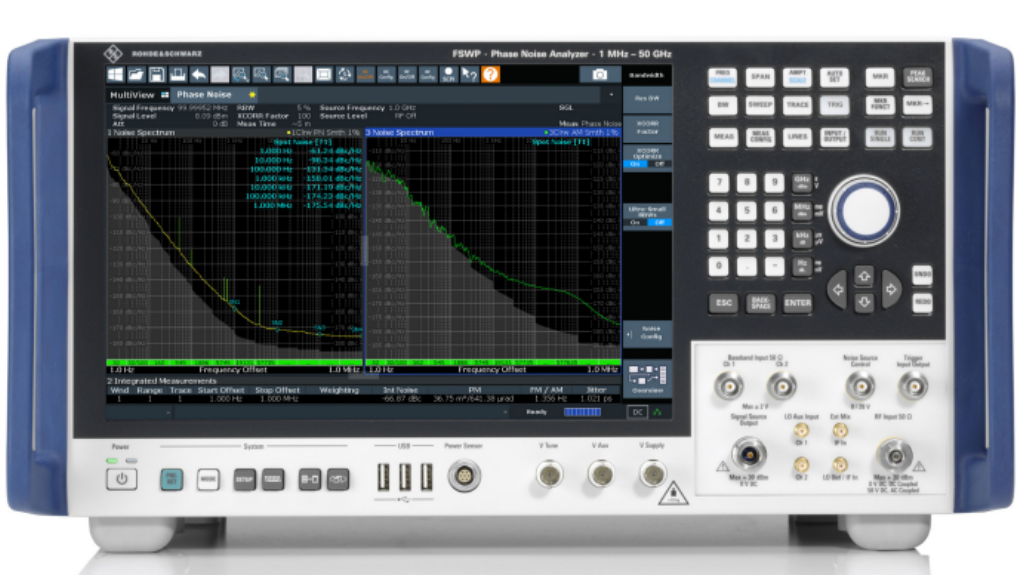Click the Overview signal-flow icon softkey
The width and height of the screenshot is (1022, 588).
647,379
